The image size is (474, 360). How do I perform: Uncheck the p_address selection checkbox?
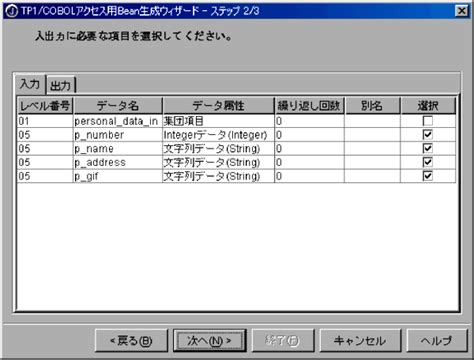pos(428,162)
